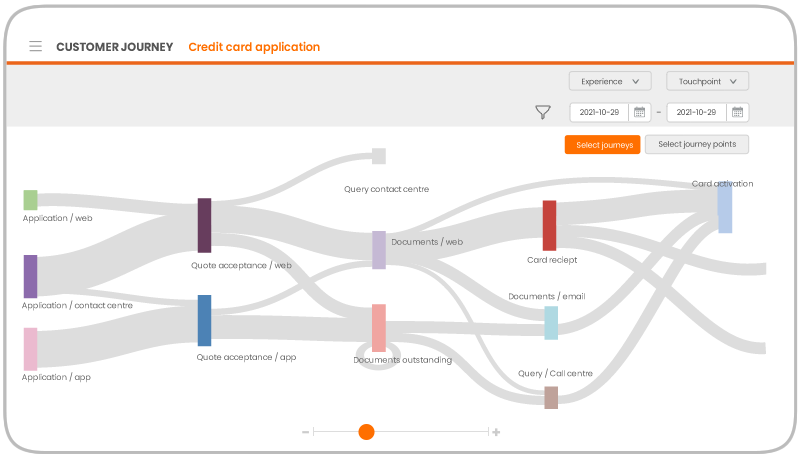
Task: Click the orange zoom slider handle
Action: coord(366,432)
